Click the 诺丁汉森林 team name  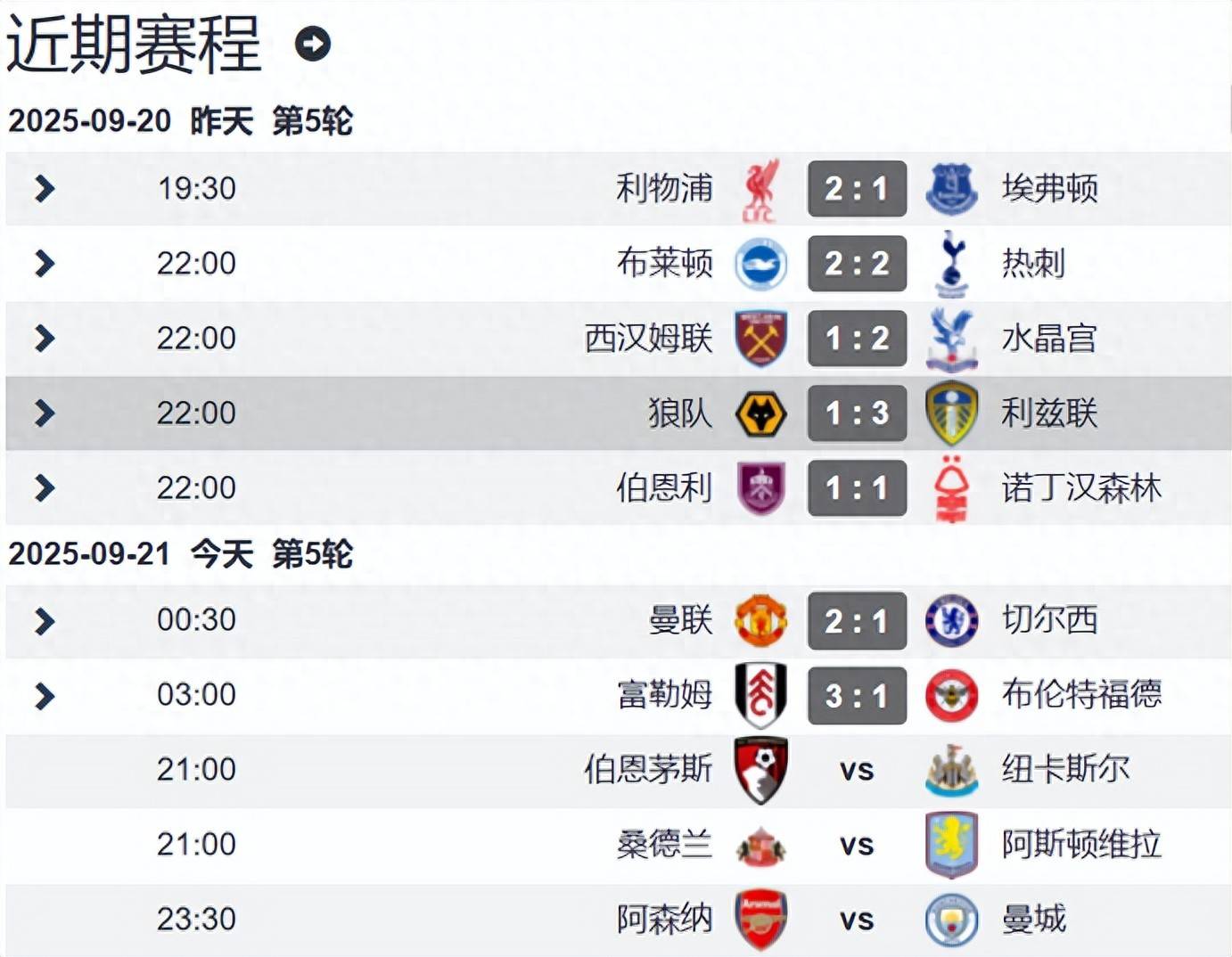[1081, 488]
